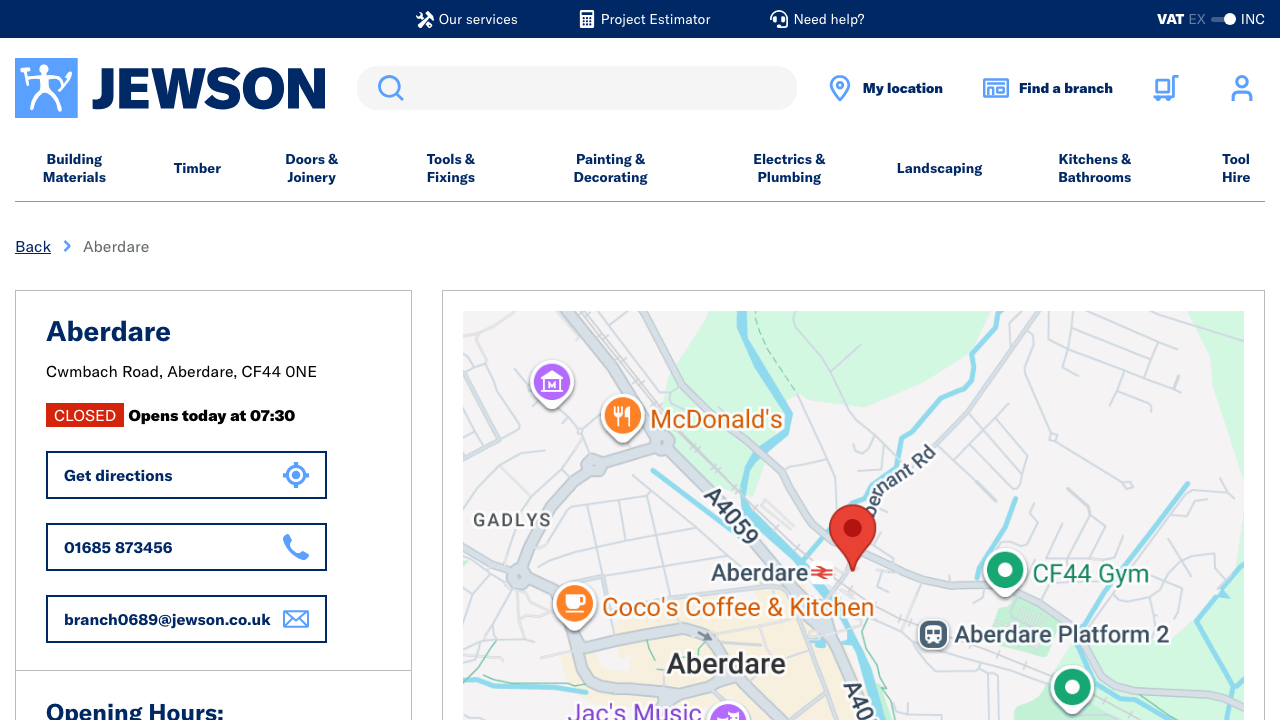This screenshot has height=720, width=1280.
Task: Select the CF44 Gym map marker
Action: coord(1005,571)
